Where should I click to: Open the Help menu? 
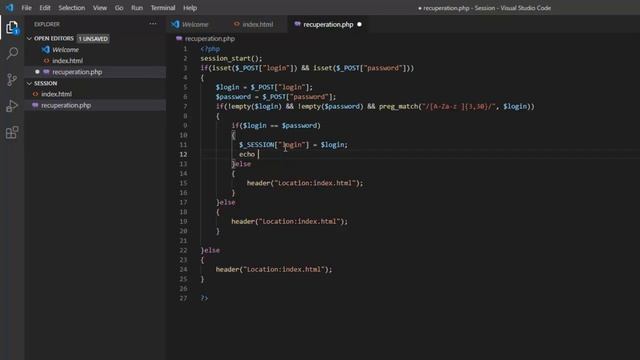[x=190, y=8]
